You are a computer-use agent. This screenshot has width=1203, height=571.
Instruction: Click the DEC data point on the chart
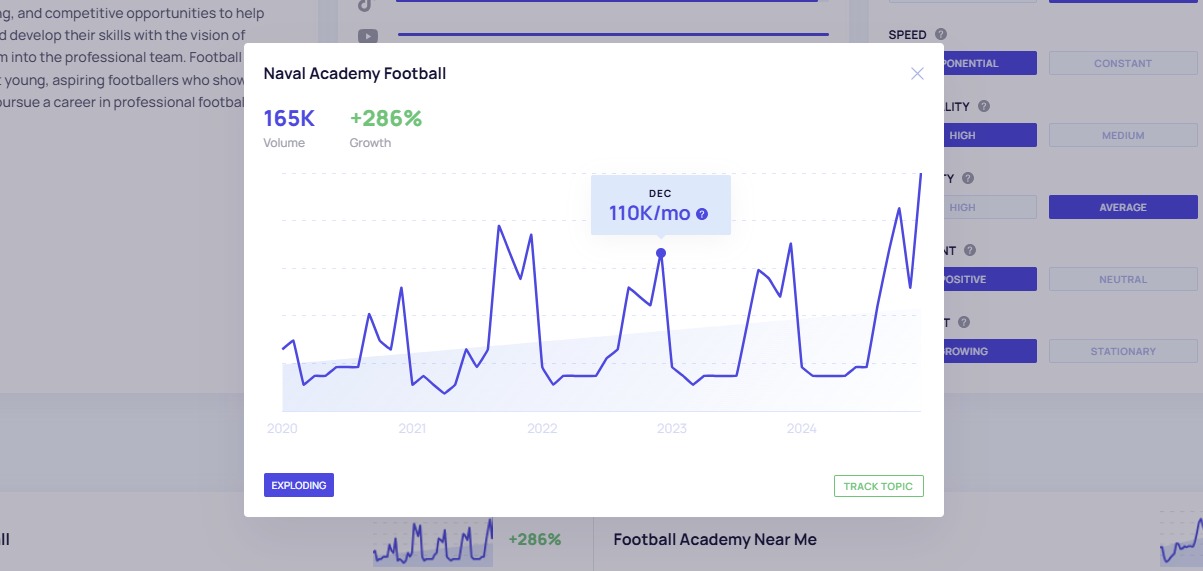coord(661,253)
